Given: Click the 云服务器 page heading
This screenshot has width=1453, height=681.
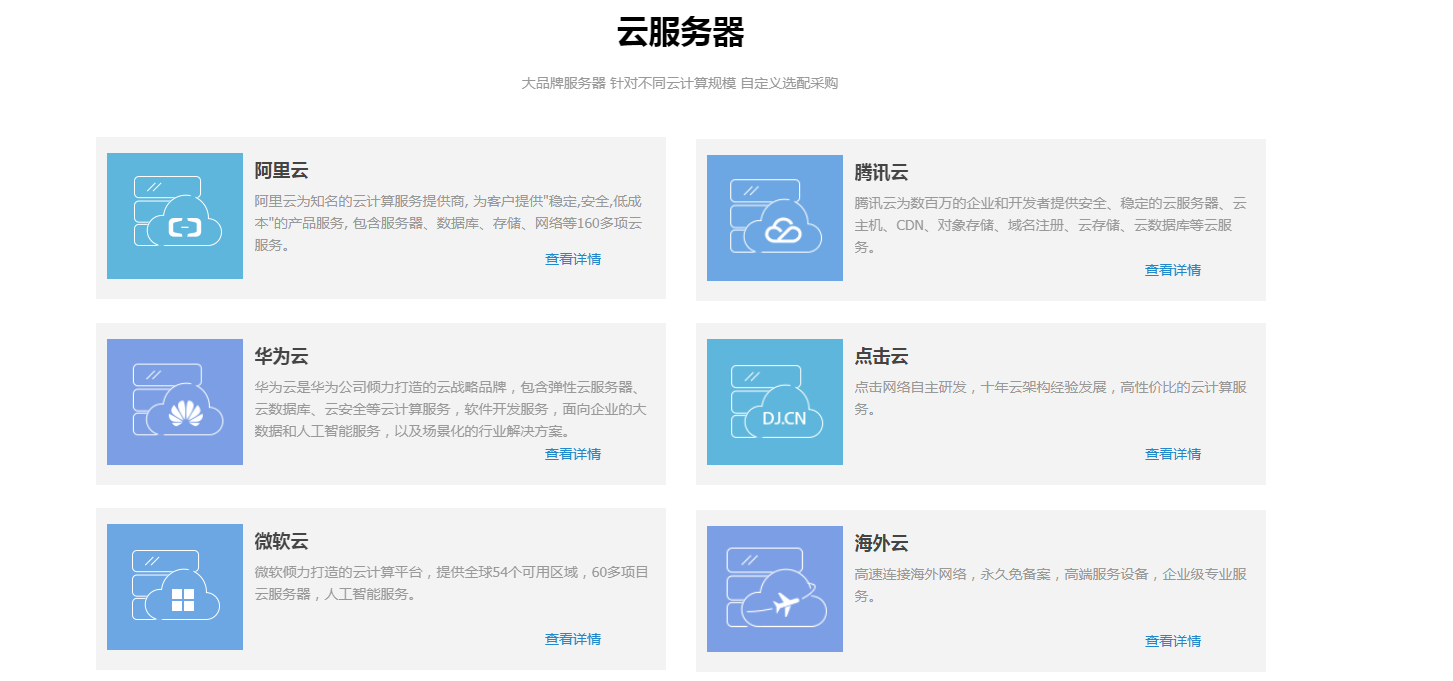Looking at the screenshot, I should pos(680,33).
